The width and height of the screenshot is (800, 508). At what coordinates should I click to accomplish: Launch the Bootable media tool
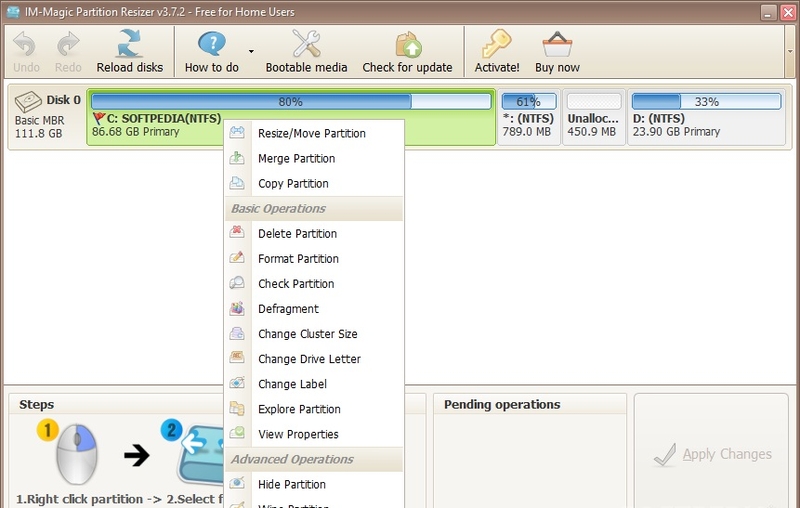306,43
